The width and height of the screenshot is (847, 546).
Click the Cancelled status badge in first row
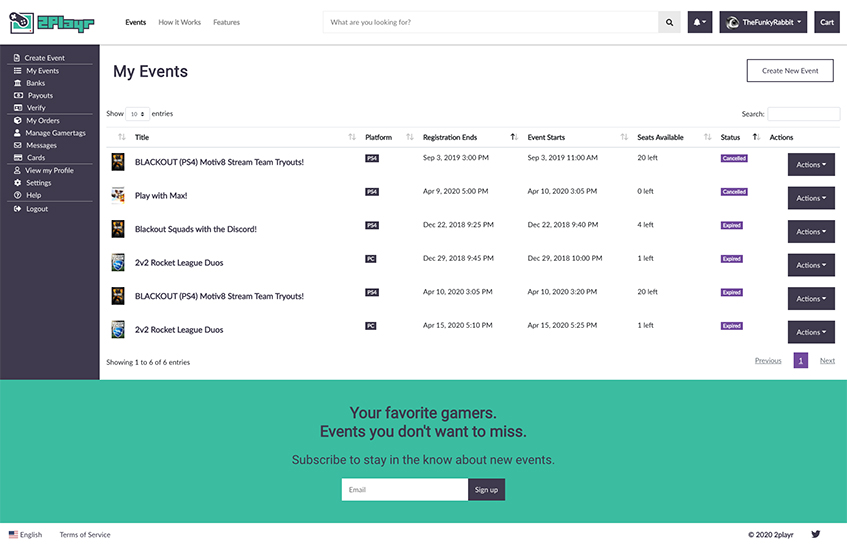[734, 159]
